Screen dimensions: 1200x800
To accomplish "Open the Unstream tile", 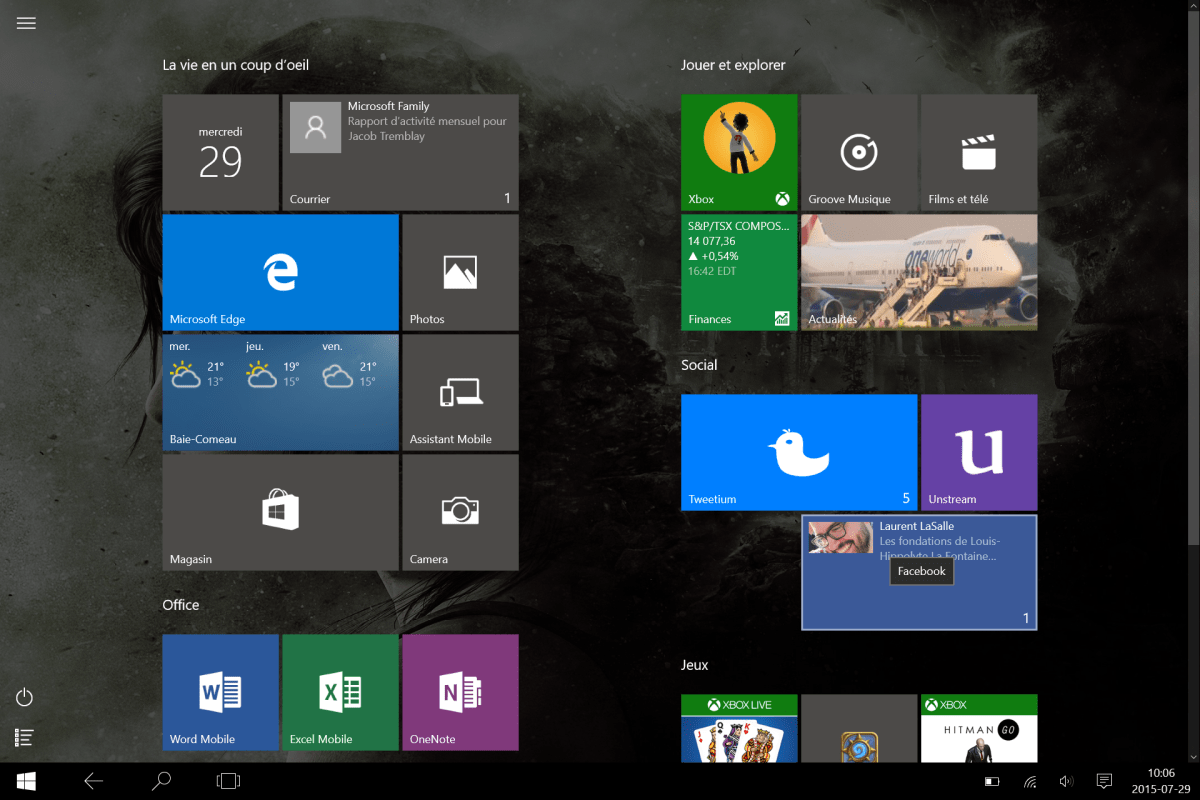I will [979, 452].
